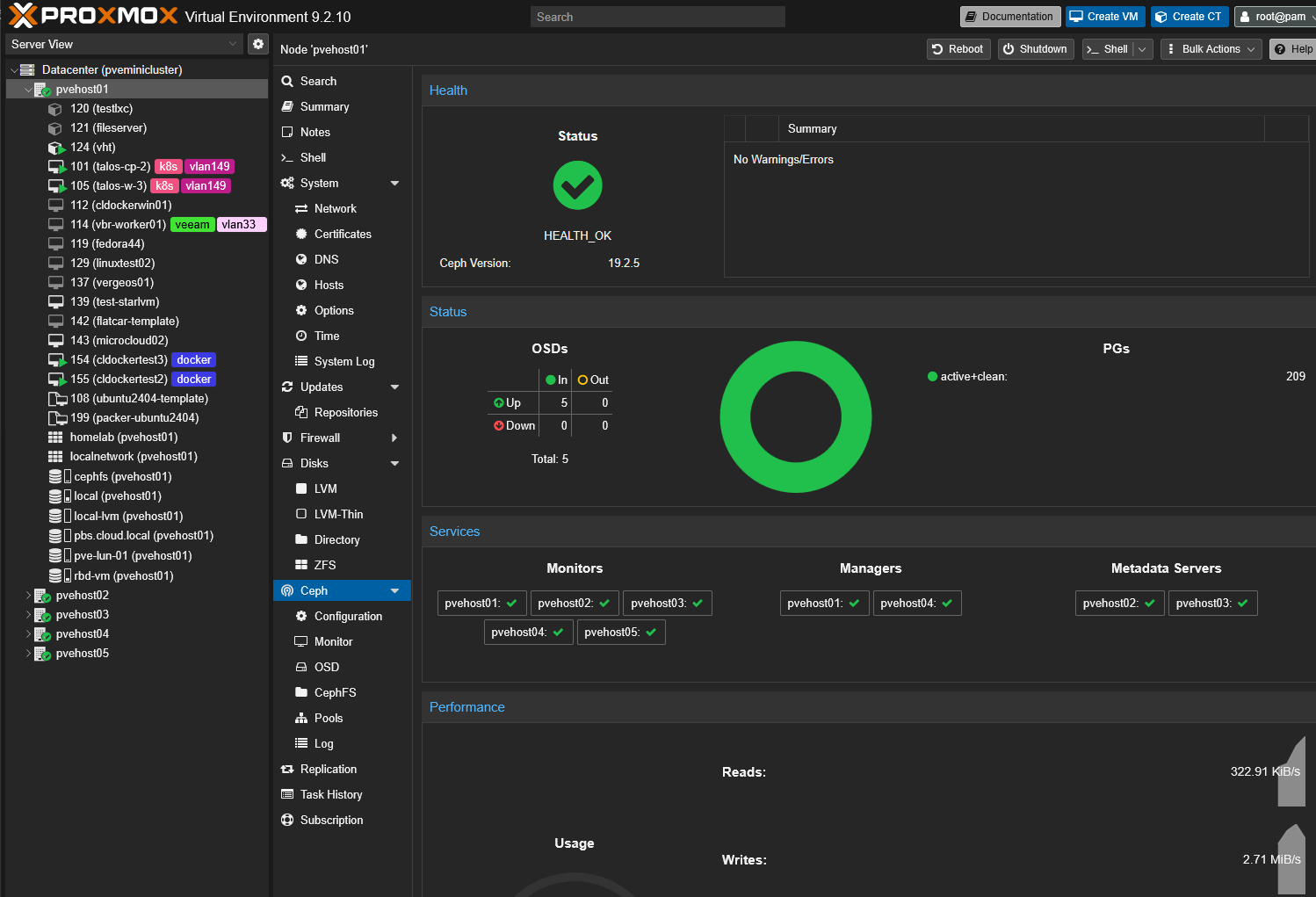Open the LVM disk icon
Viewport: 1316px width, 897px height.
301,488
